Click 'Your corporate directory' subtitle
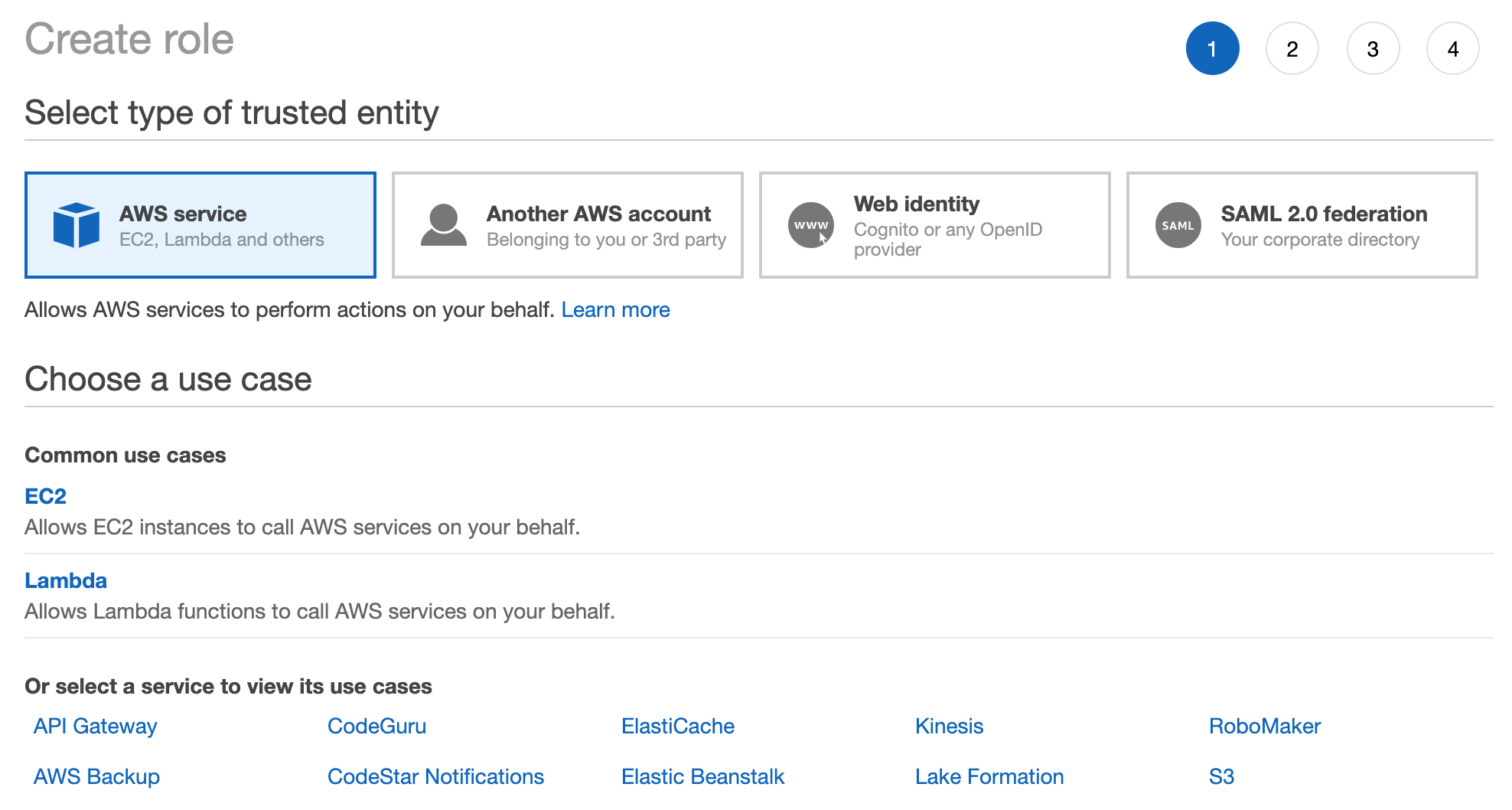The width and height of the screenshot is (1512, 810). 1321,240
